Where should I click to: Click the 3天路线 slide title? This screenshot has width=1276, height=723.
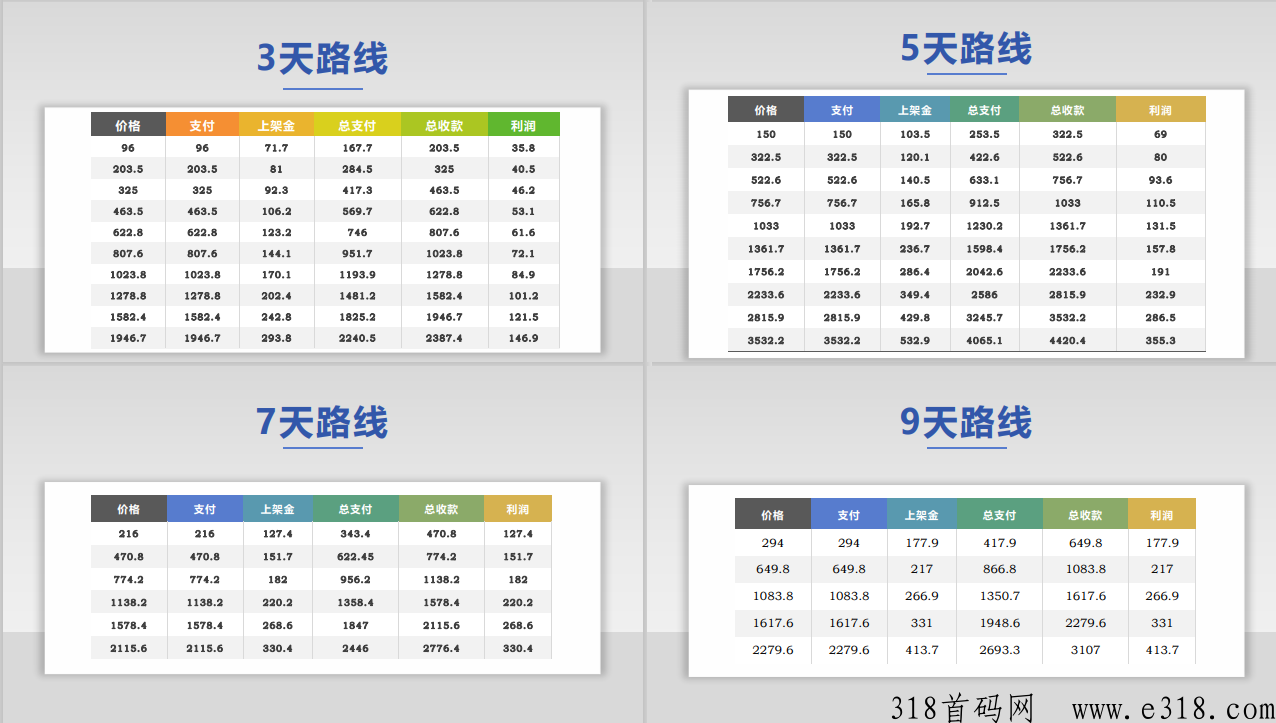pyautogui.click(x=322, y=59)
